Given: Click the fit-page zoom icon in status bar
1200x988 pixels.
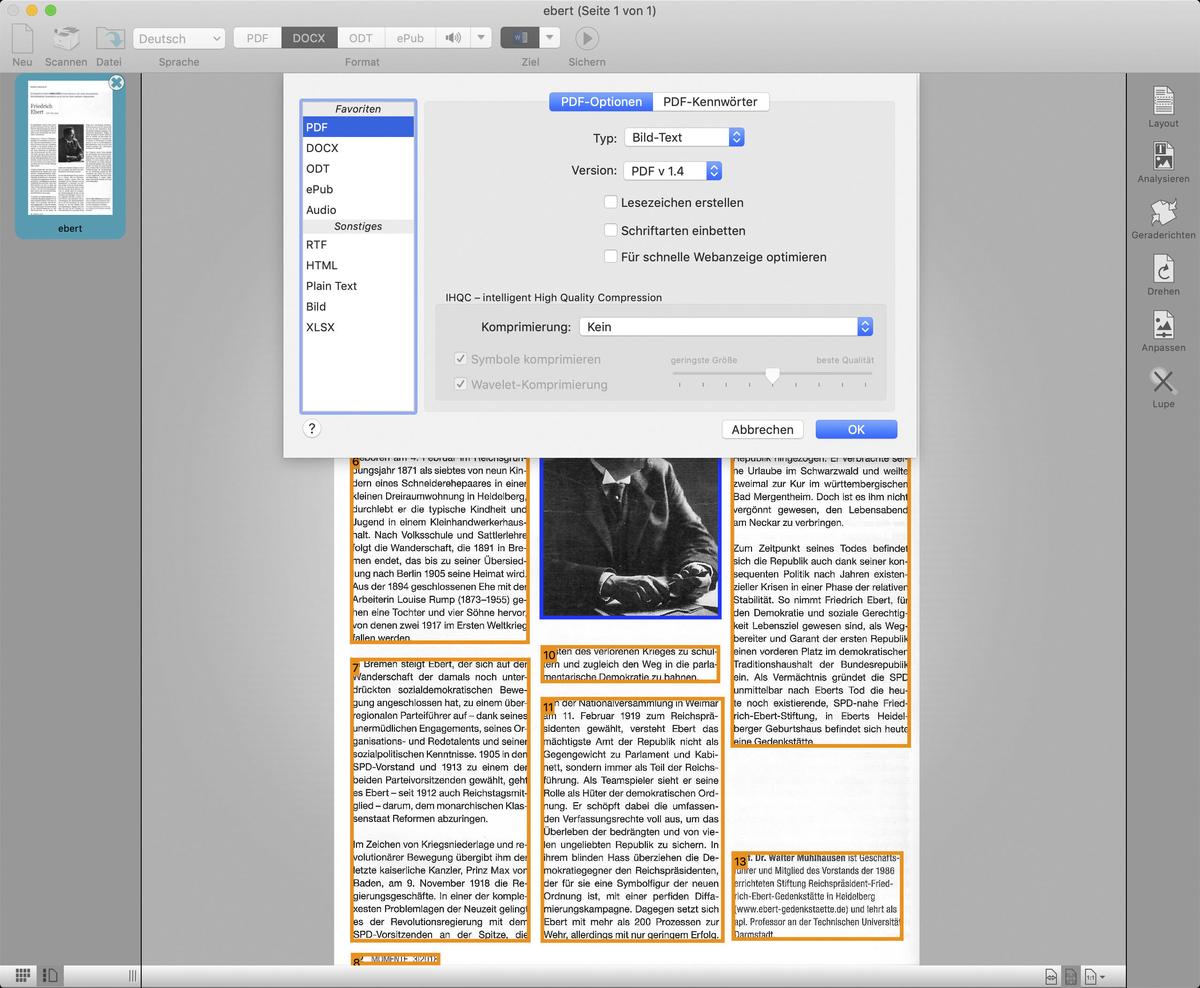Looking at the screenshot, I should (1070, 975).
